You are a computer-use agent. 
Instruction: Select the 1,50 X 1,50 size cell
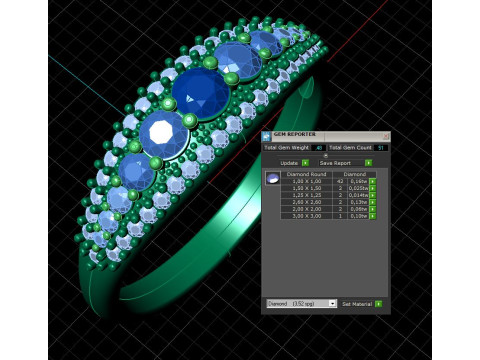point(306,189)
